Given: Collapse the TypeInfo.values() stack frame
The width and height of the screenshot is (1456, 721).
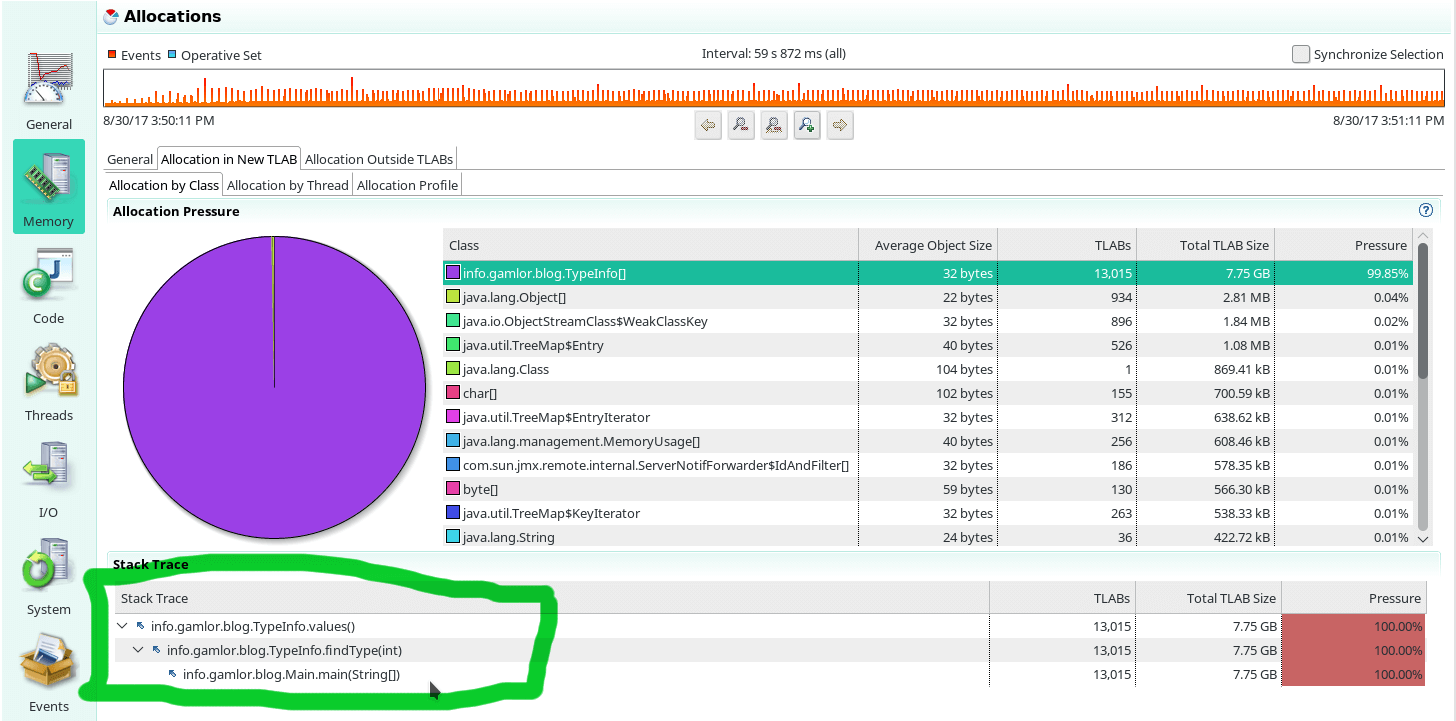Looking at the screenshot, I should click(123, 626).
